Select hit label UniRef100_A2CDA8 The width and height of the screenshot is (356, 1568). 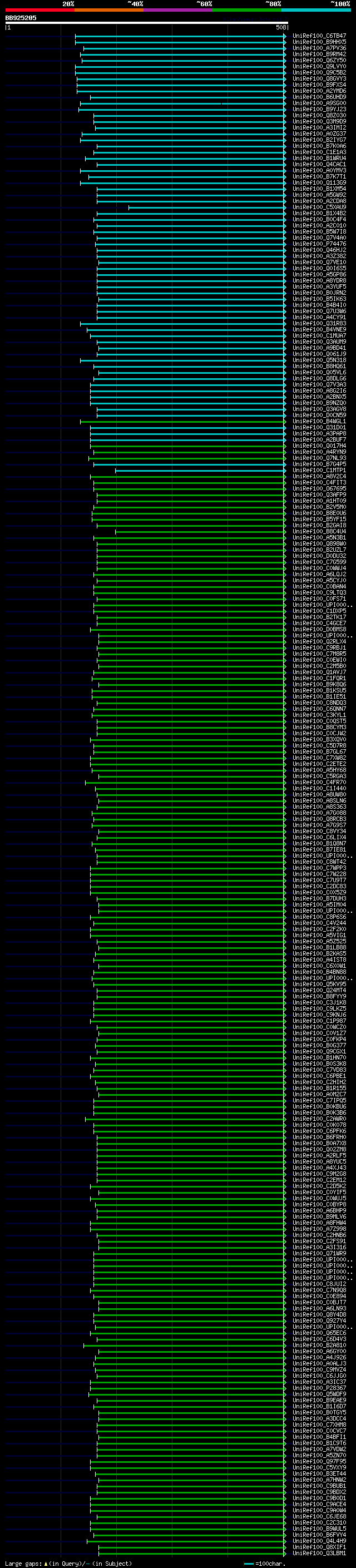[x=319, y=201]
